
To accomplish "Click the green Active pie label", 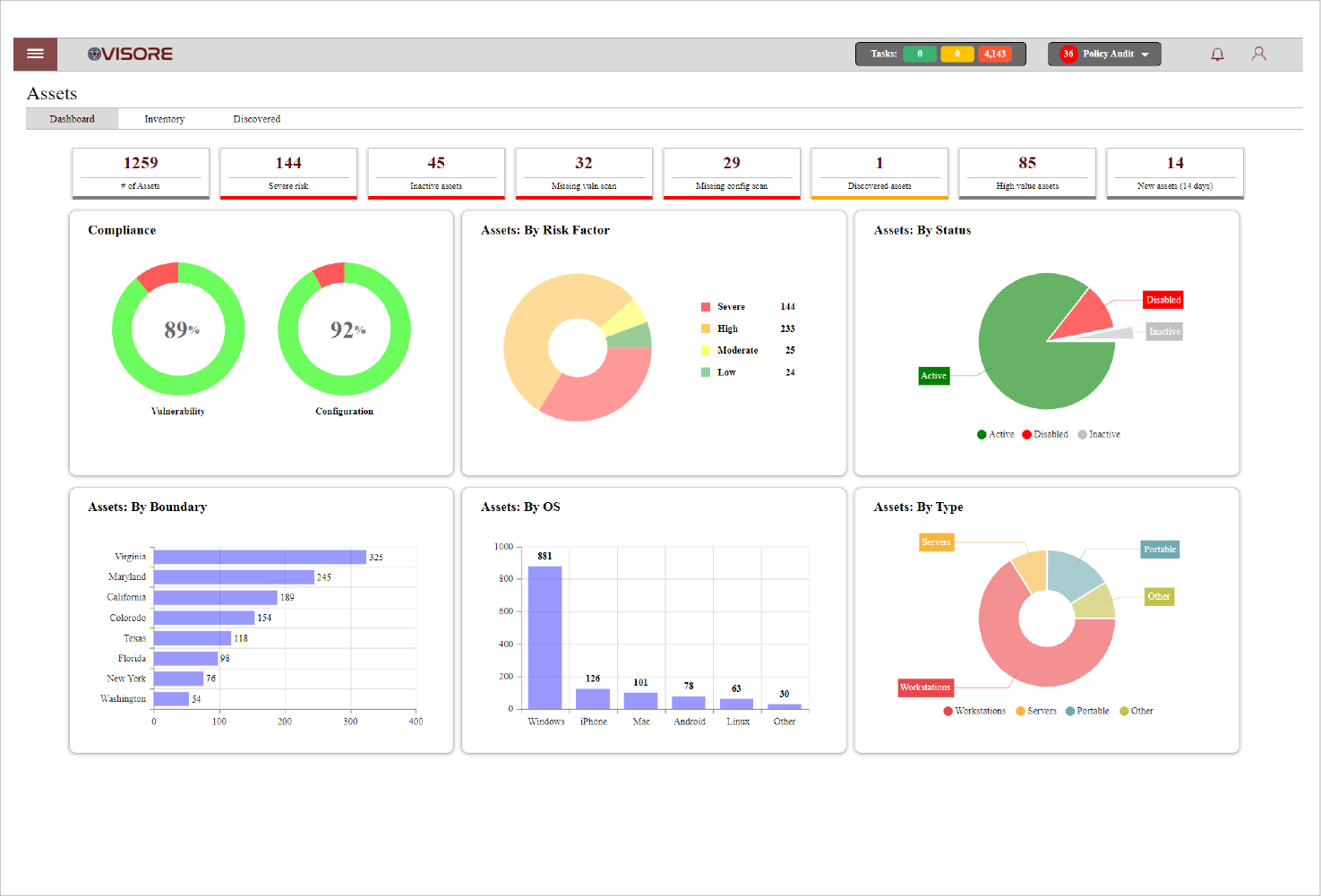I will click(933, 376).
